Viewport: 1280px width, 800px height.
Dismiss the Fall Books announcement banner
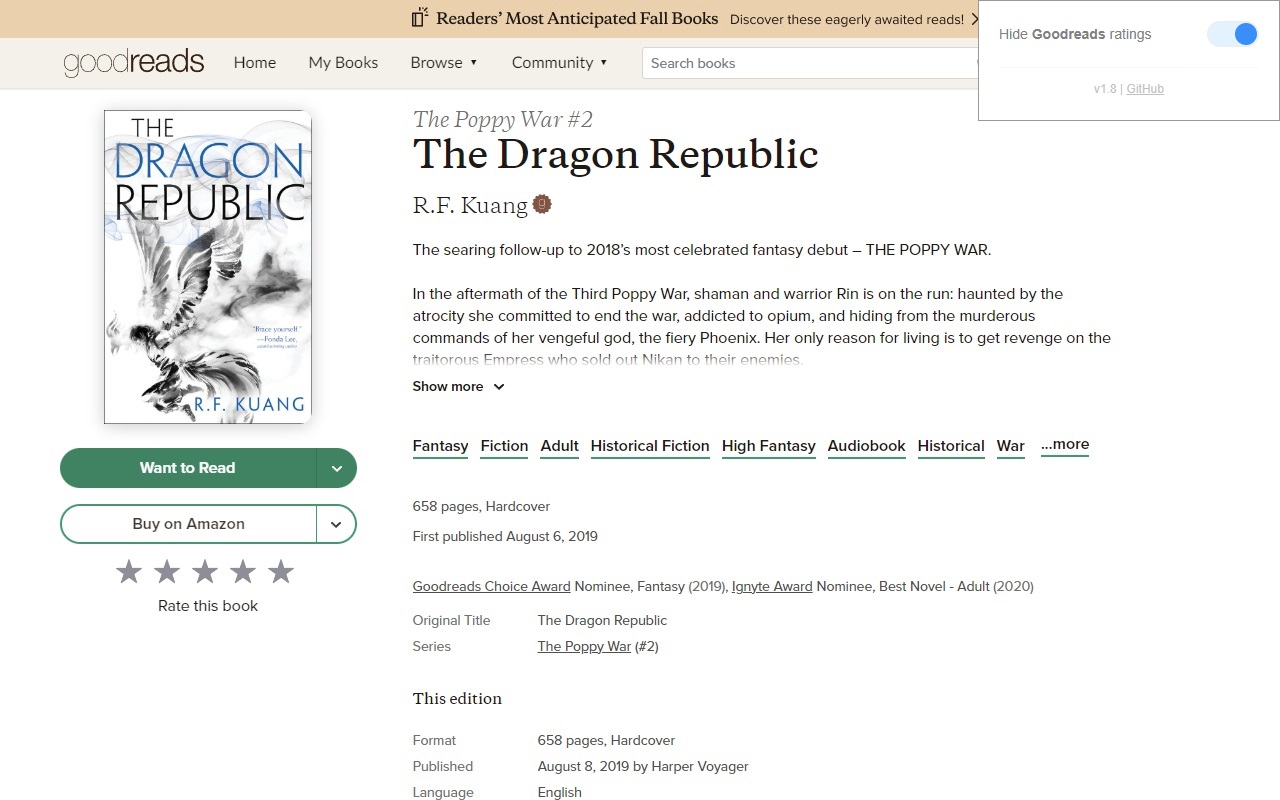(975, 18)
